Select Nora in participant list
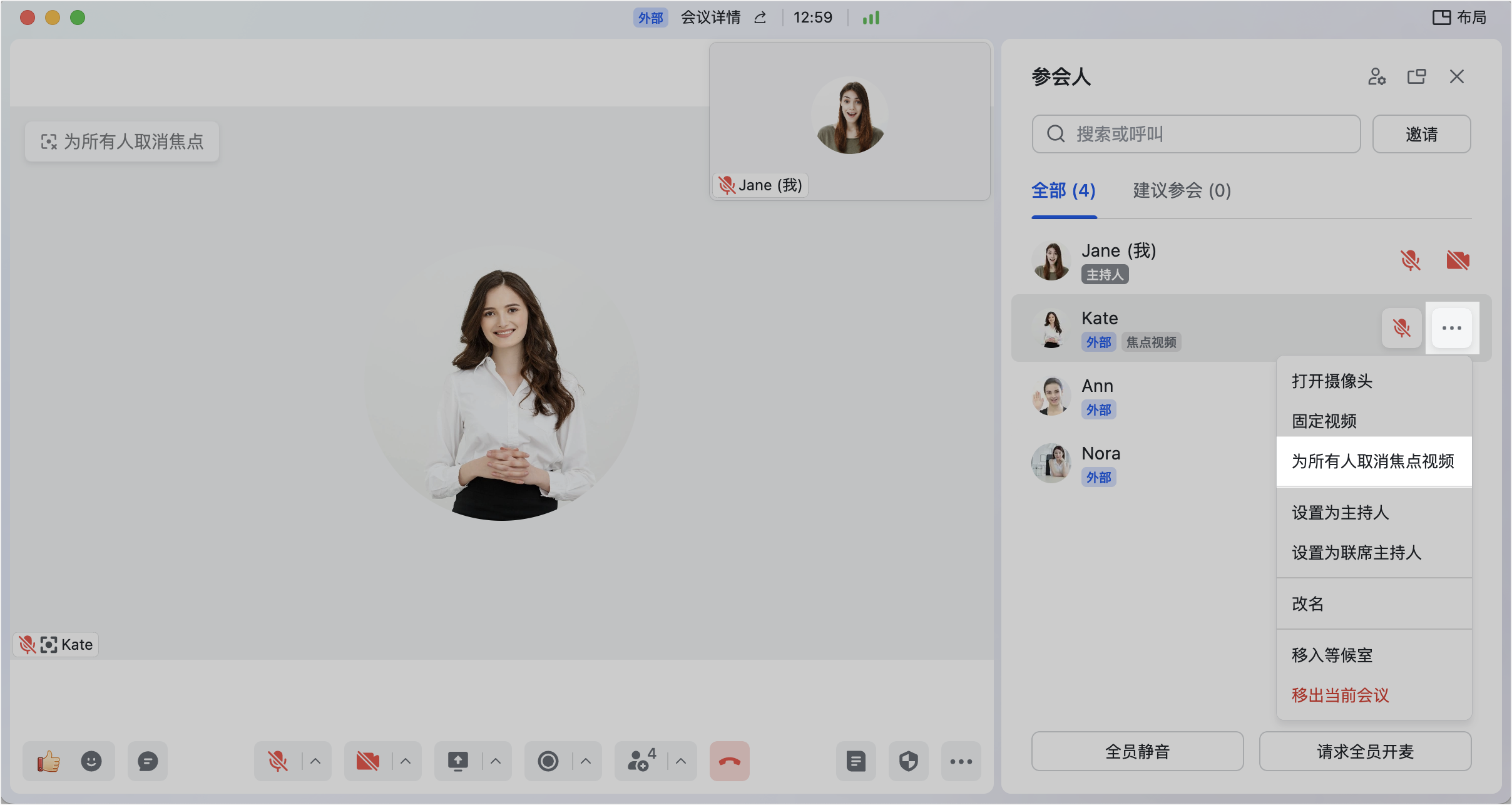The width and height of the screenshot is (1512, 805). click(1145, 463)
